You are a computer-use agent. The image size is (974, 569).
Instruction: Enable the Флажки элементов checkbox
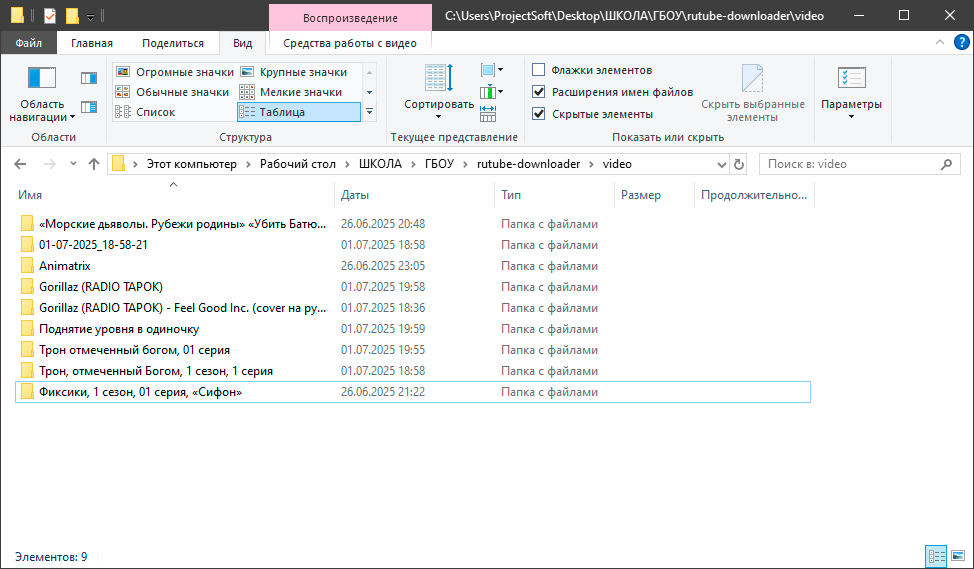[x=539, y=70]
